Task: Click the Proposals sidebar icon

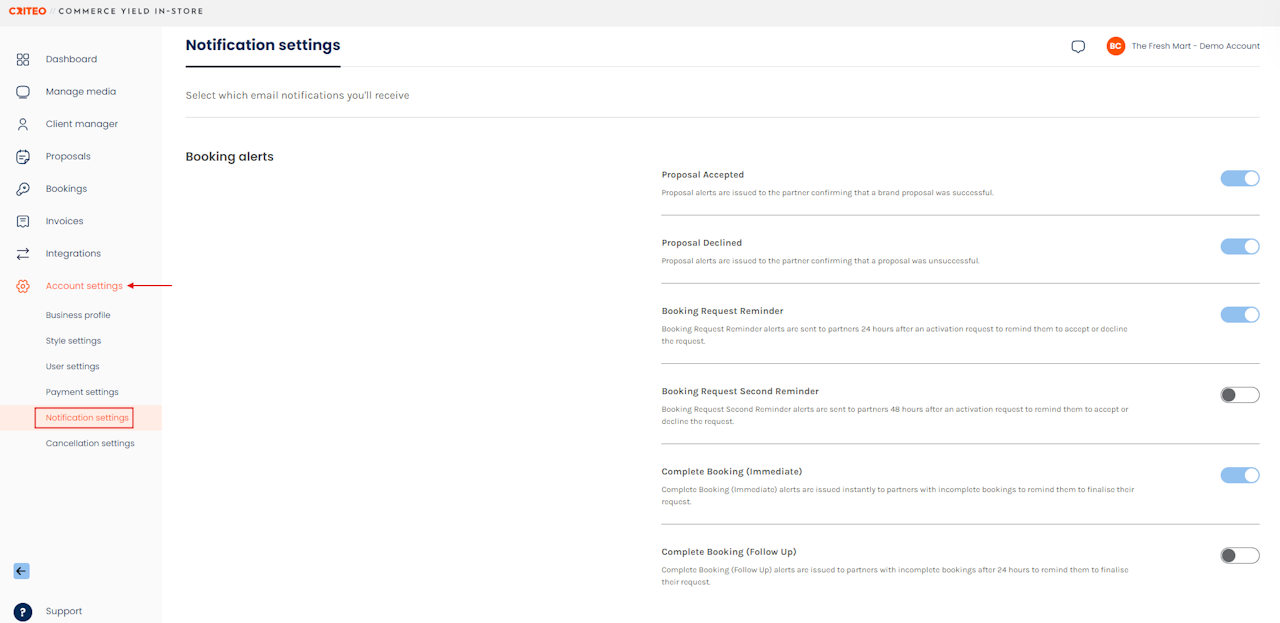Action: [x=23, y=157]
